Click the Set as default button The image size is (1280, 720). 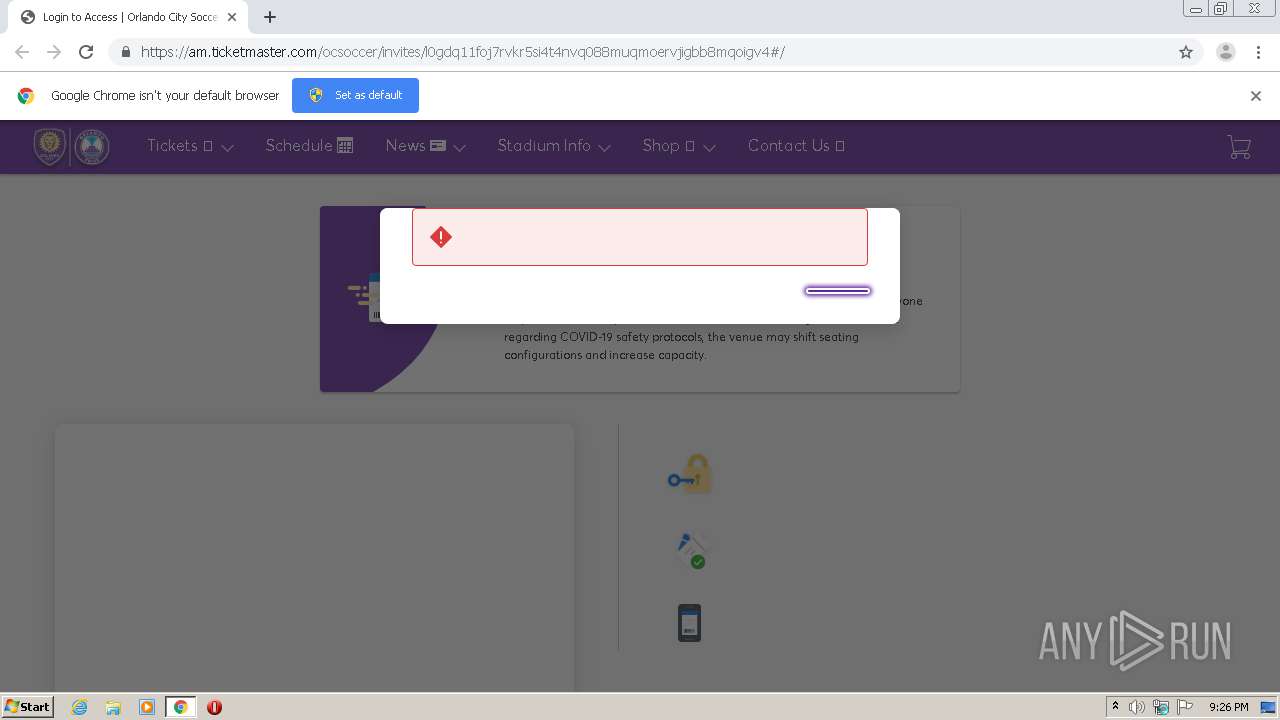355,96
